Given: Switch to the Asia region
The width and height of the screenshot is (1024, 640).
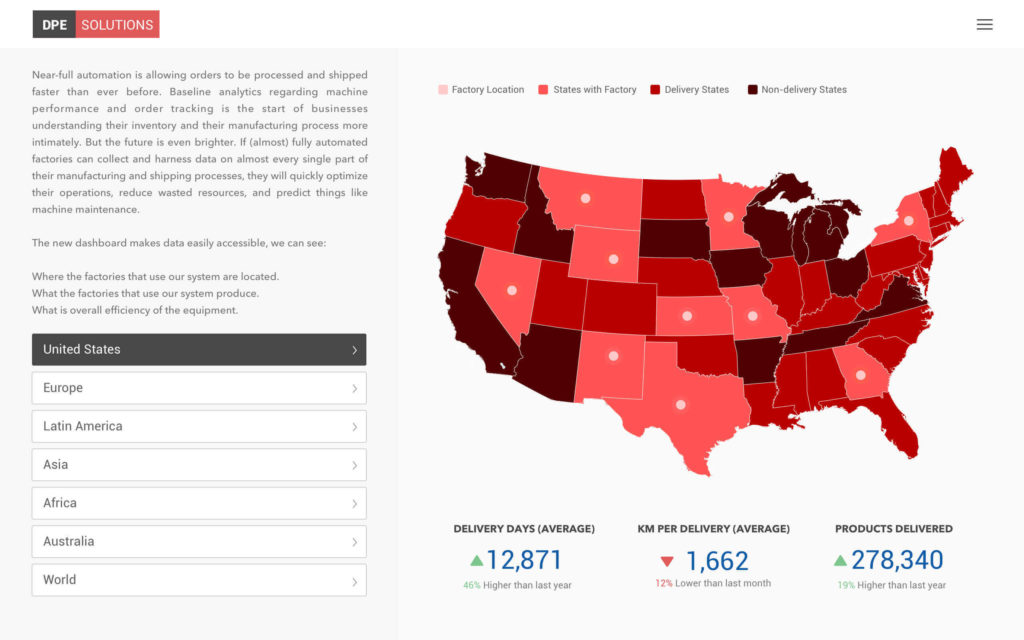Looking at the screenshot, I should (199, 465).
